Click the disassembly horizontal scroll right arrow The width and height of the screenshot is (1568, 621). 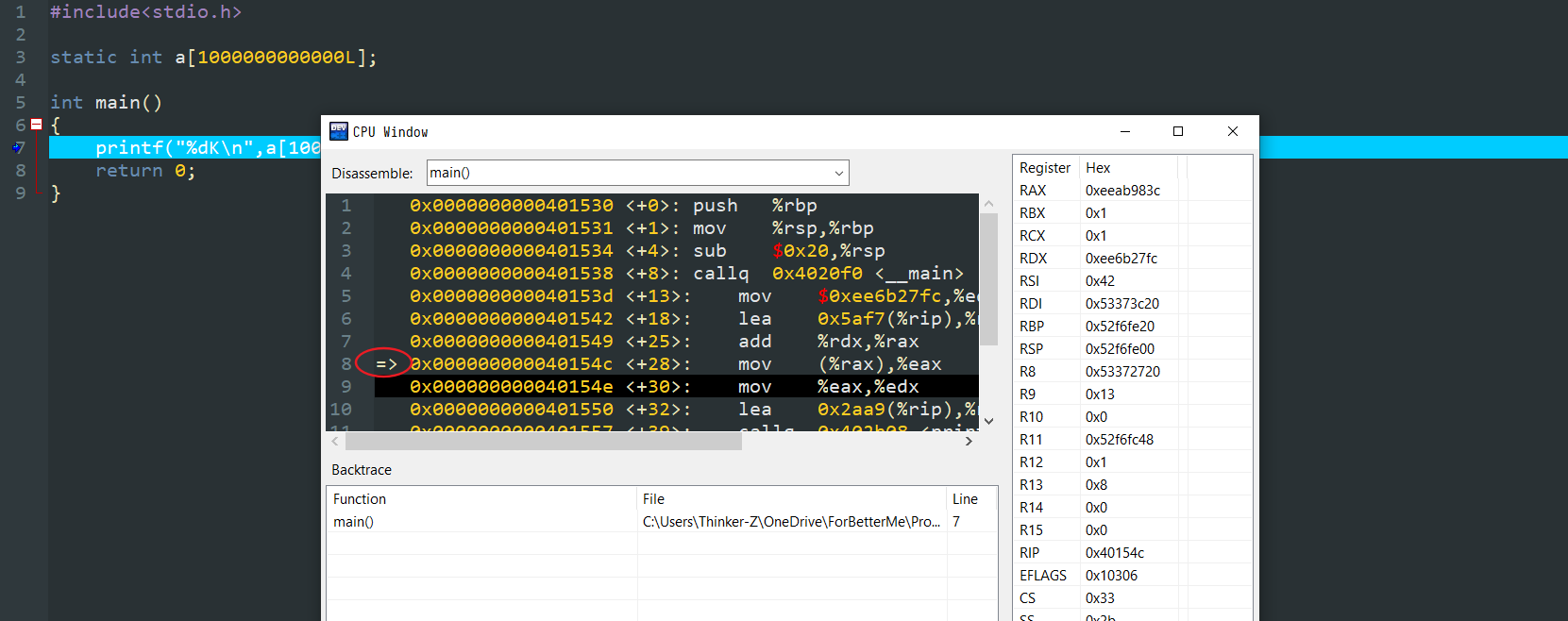[969, 441]
